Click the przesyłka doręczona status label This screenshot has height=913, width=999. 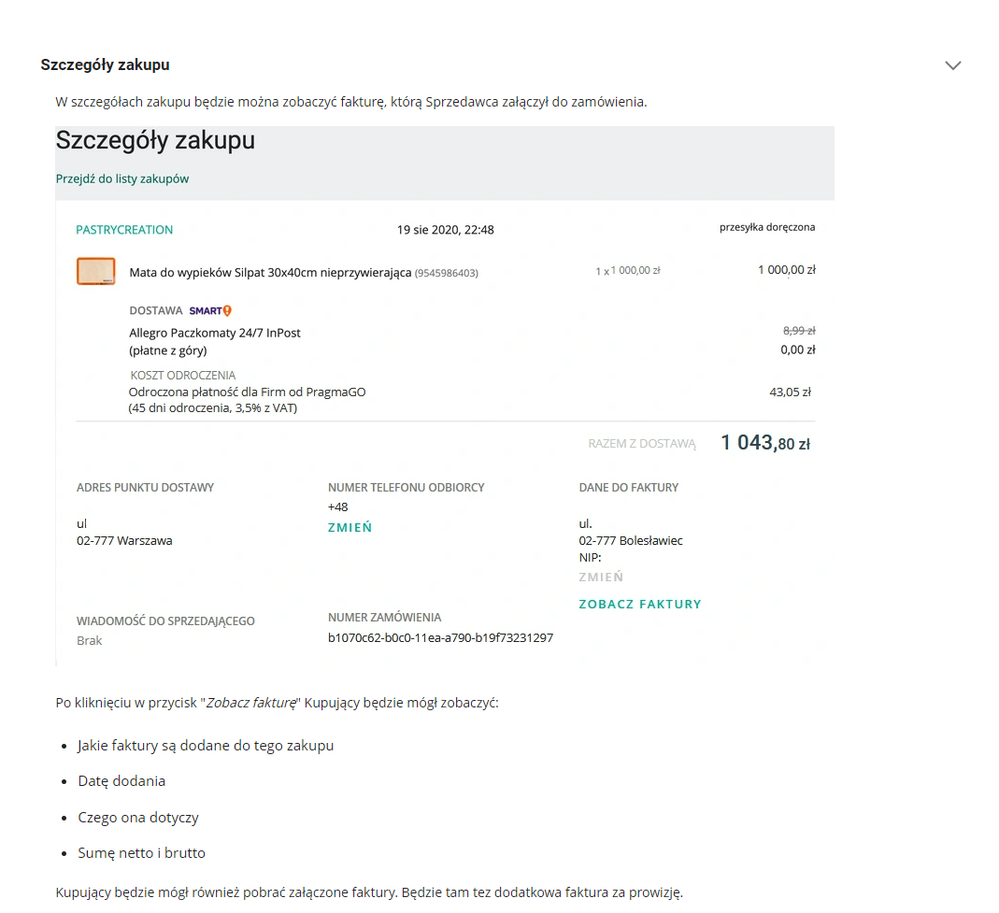(767, 227)
